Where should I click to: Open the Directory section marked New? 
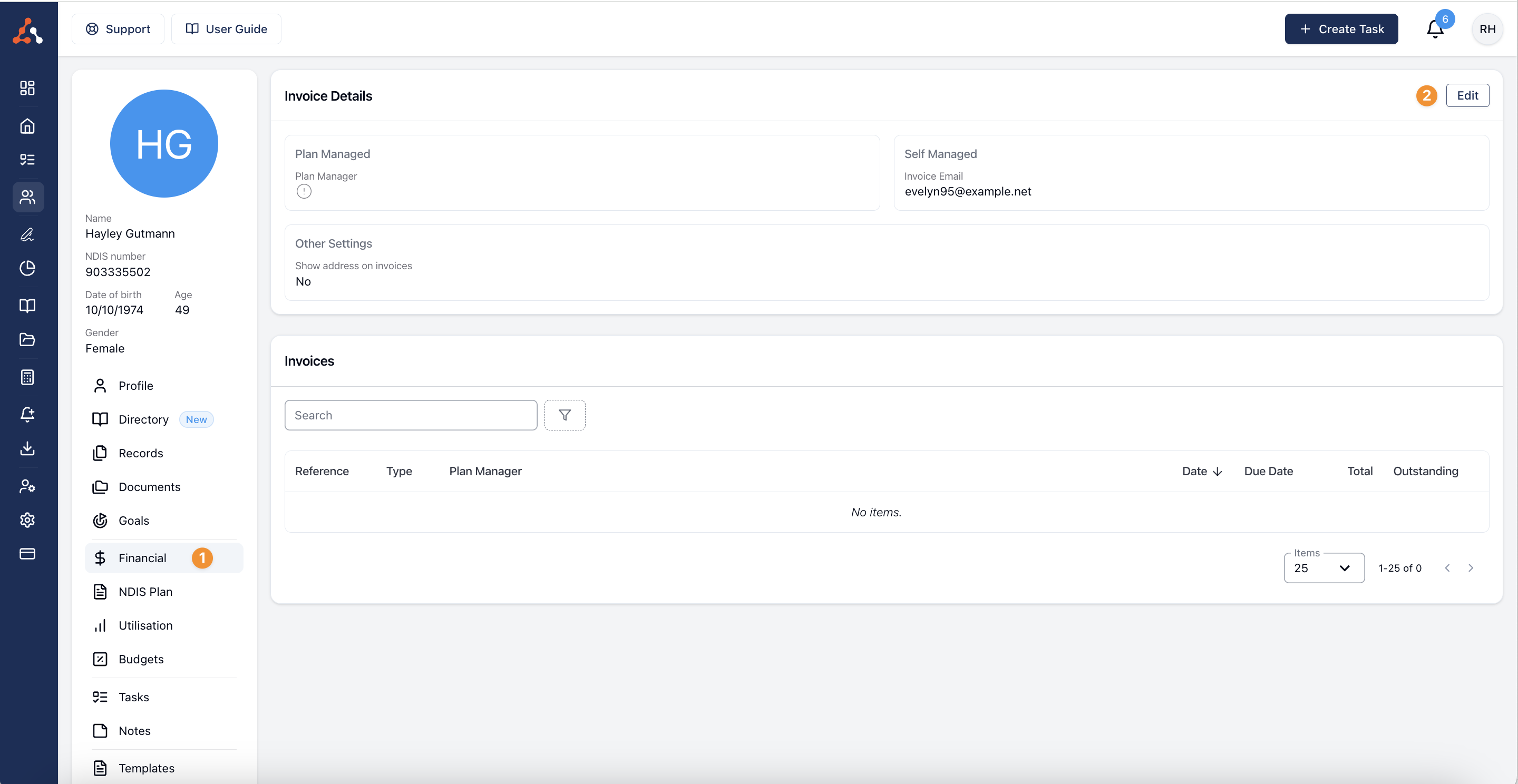click(143, 419)
